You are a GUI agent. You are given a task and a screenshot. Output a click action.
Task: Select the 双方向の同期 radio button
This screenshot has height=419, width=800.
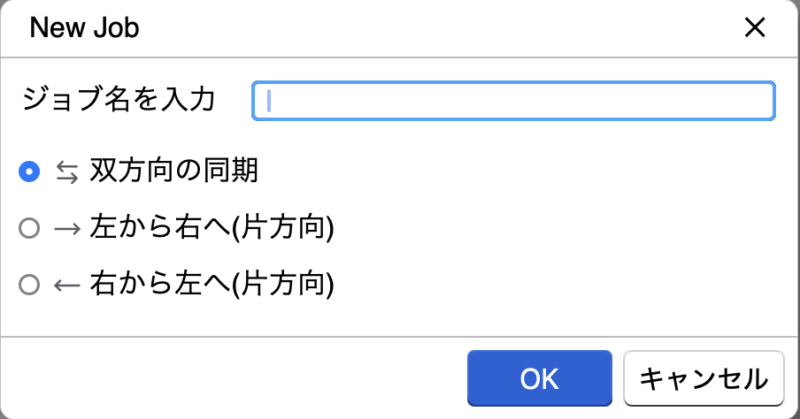[29, 173]
